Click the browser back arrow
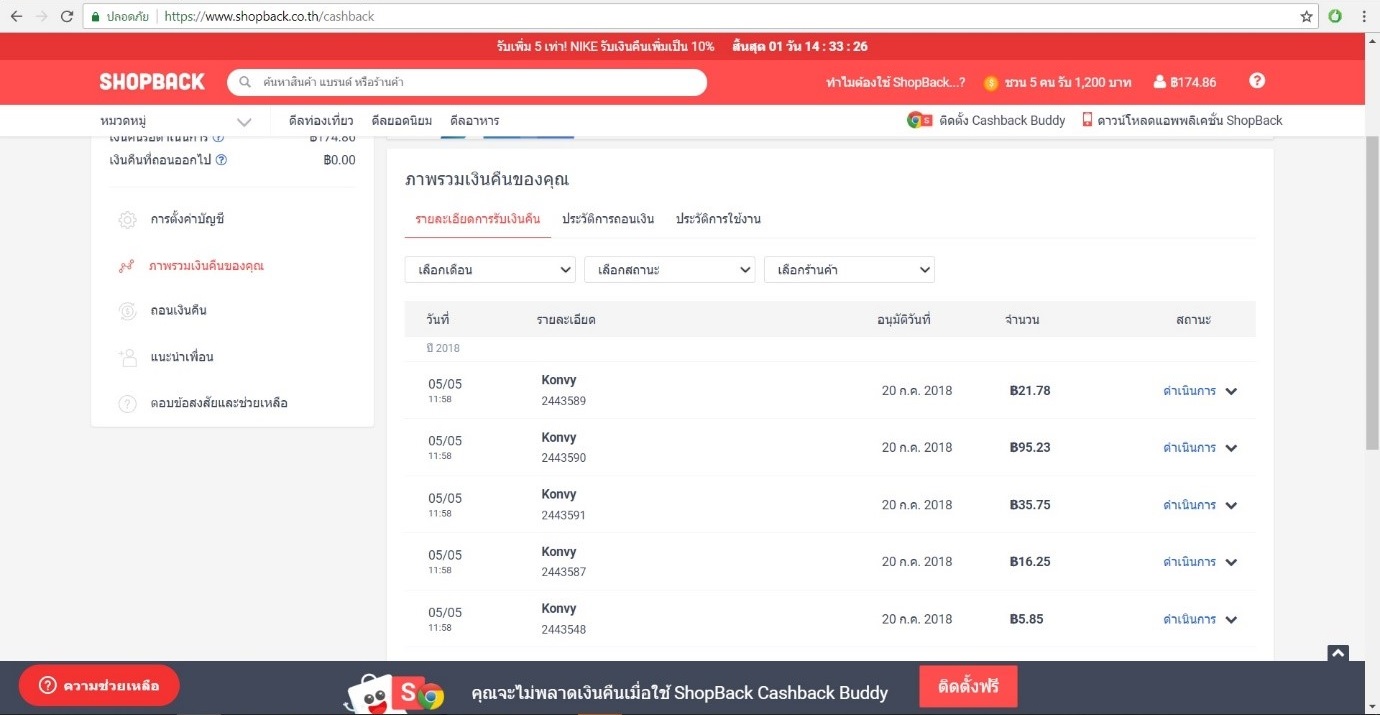Viewport: 1380px width, 715px height. coord(16,16)
